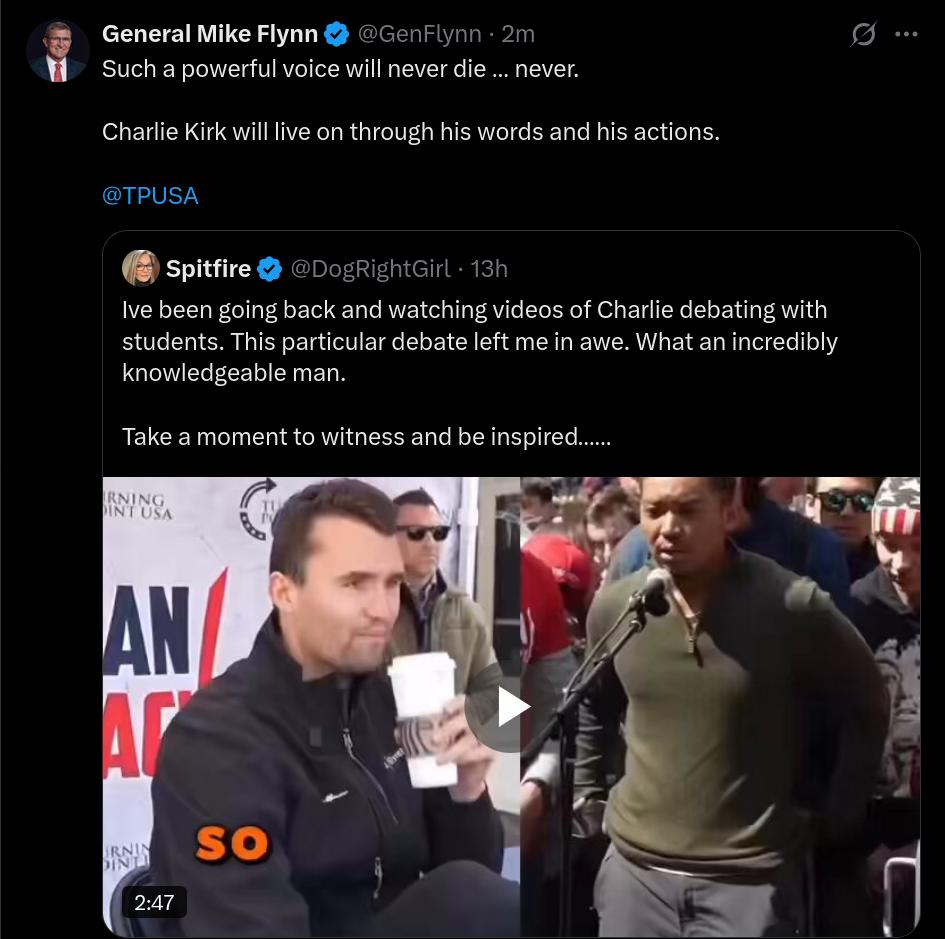Open the @TPUSA mention link

[x=150, y=196]
